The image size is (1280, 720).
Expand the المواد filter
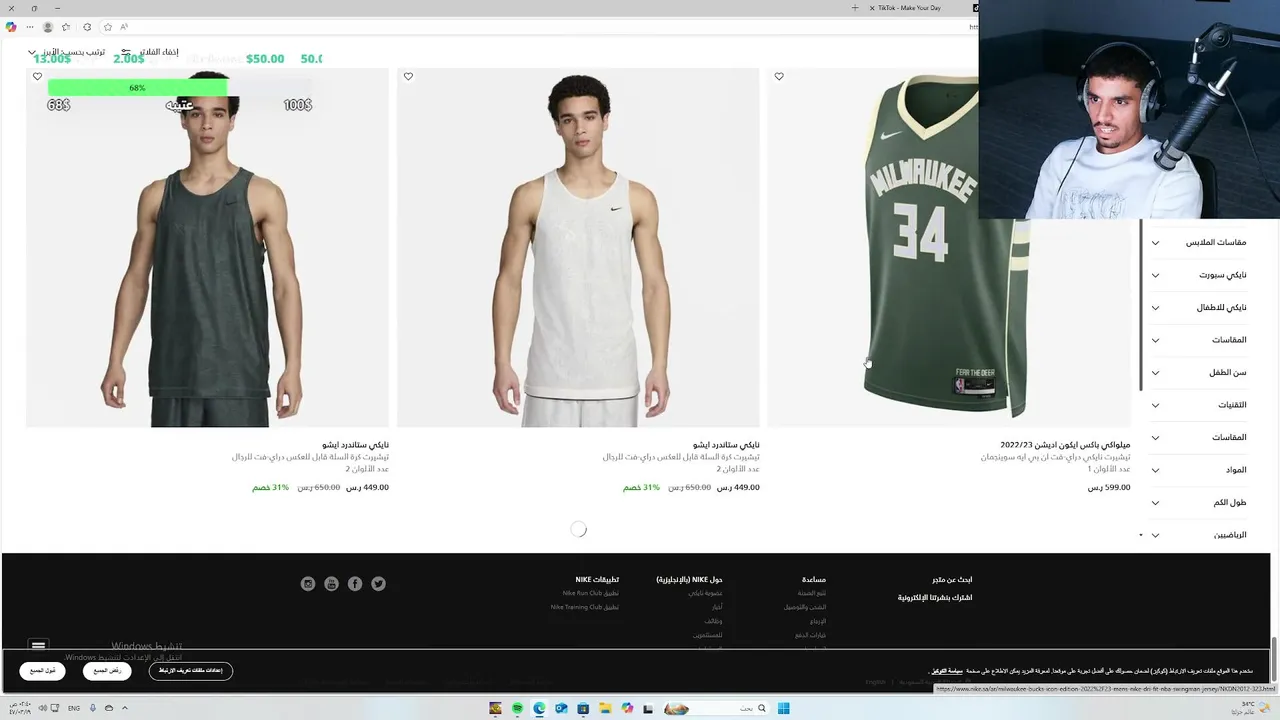[x=1200, y=470]
